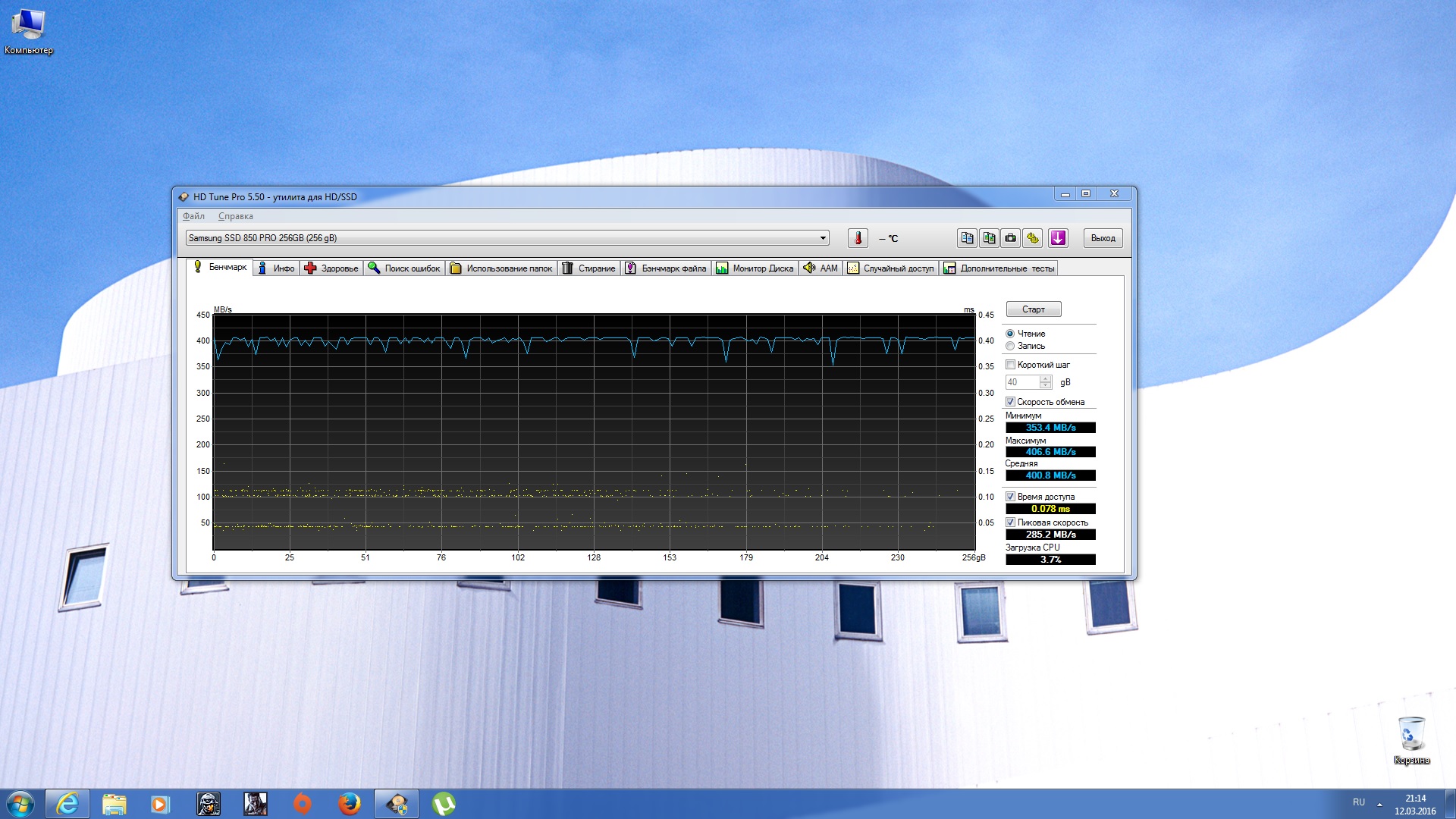Toggle the Пиковая скорость checkbox
The width and height of the screenshot is (1456, 819).
pyautogui.click(x=1010, y=522)
